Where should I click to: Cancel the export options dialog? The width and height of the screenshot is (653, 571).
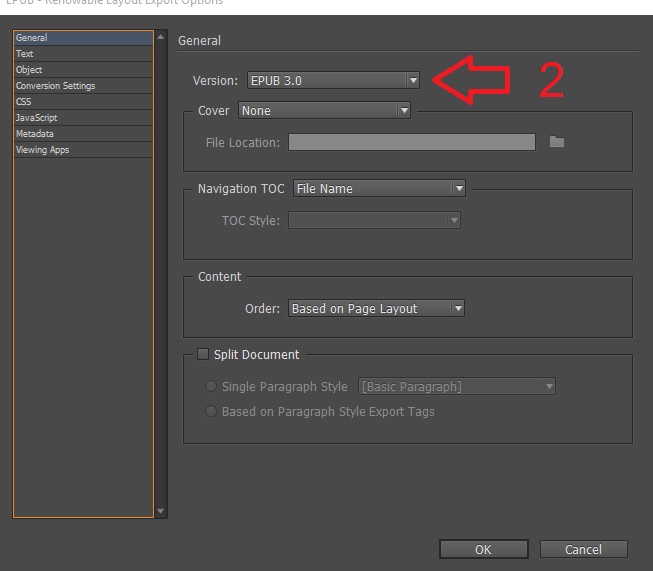[x=583, y=549]
